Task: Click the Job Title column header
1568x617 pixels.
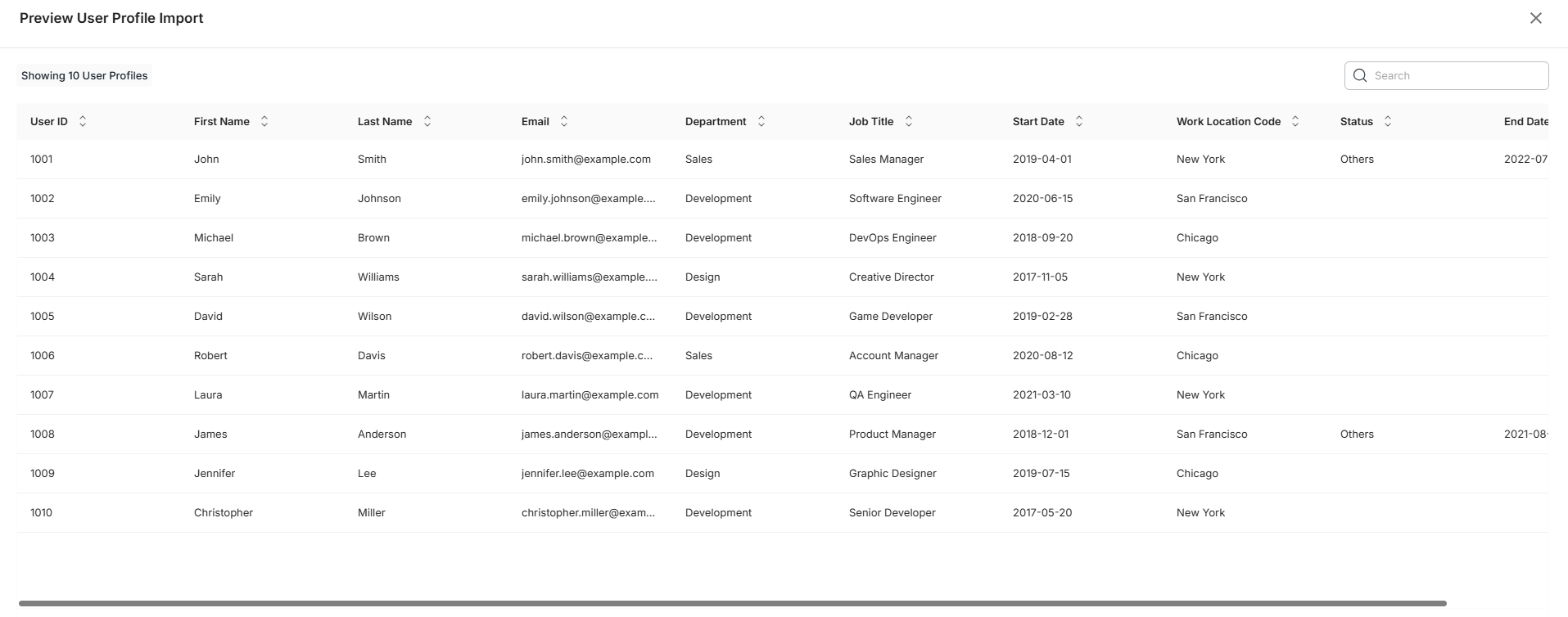Action: point(871,121)
